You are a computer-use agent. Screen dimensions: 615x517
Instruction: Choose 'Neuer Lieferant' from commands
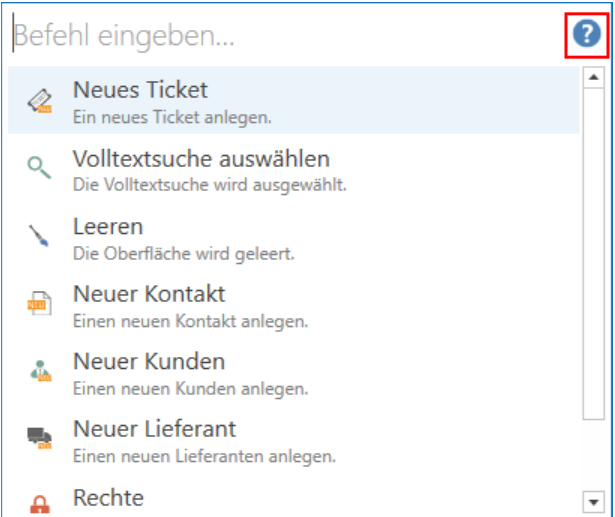[154, 429]
